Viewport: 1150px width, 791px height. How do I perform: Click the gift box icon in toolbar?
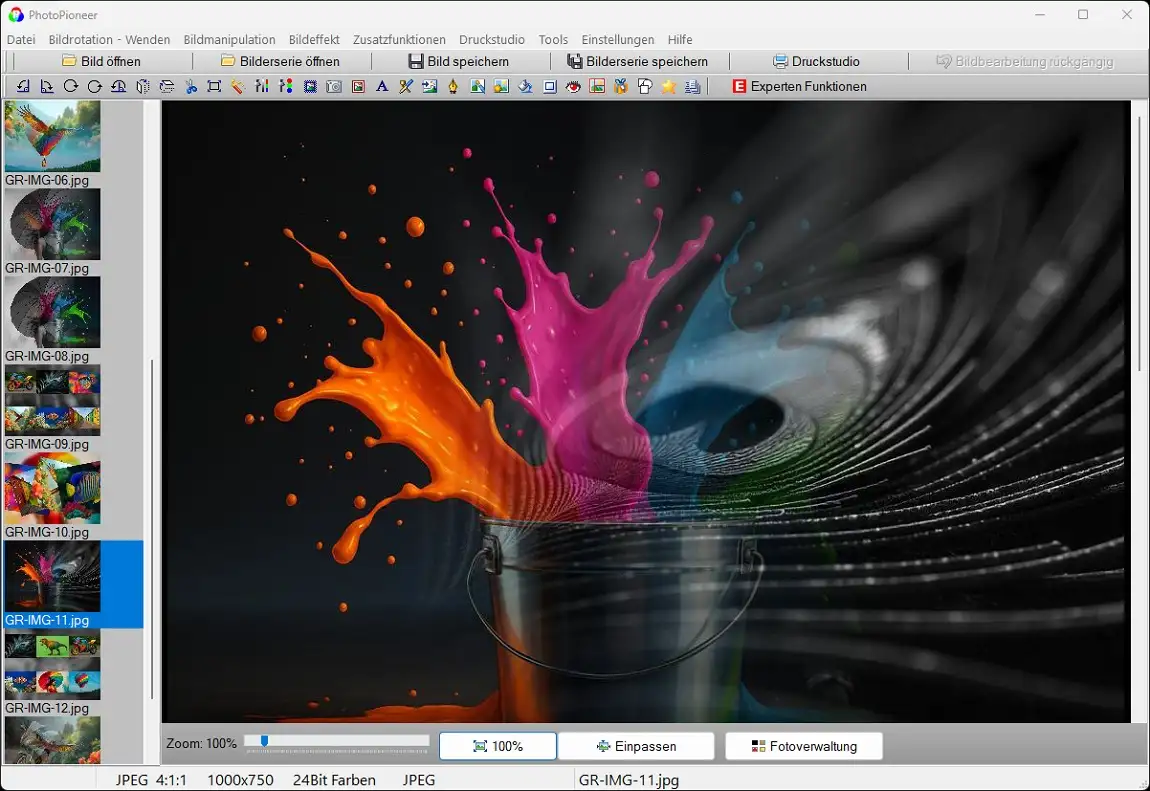pos(620,87)
